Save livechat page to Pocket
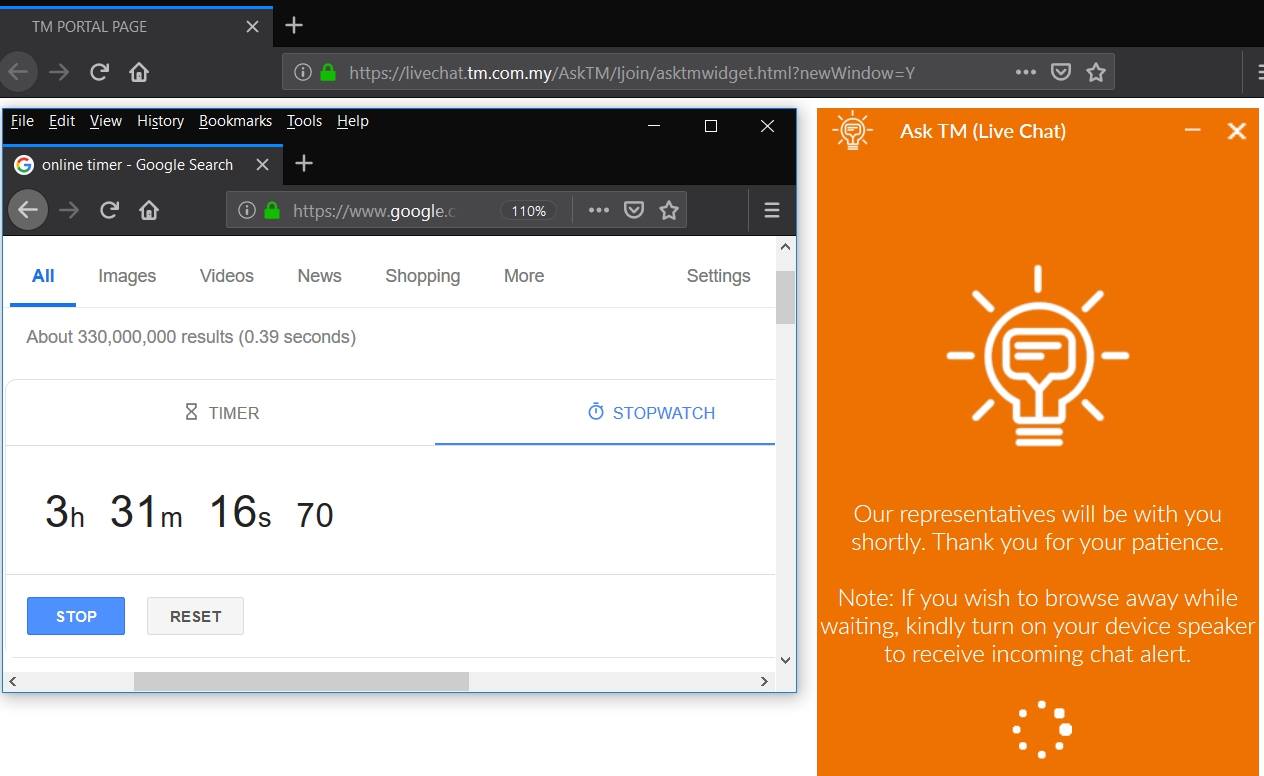The image size is (1264, 776). 1061,72
